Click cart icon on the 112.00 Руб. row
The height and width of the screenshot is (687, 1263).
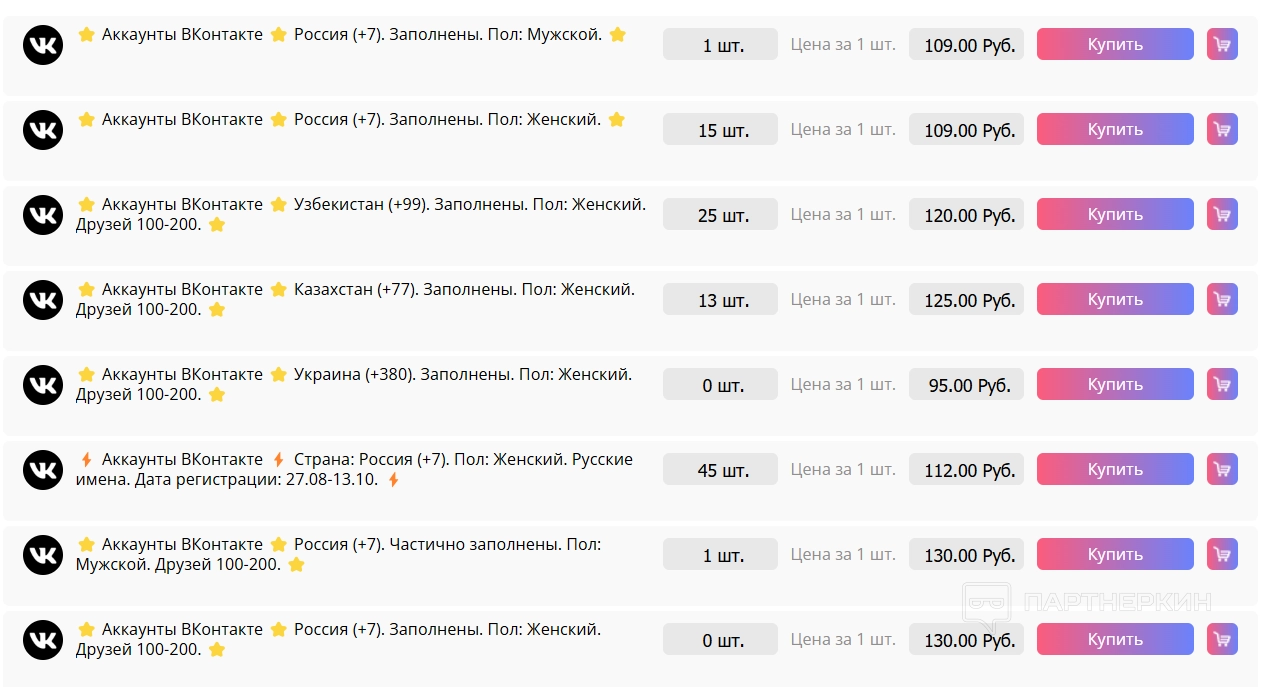click(x=1222, y=469)
